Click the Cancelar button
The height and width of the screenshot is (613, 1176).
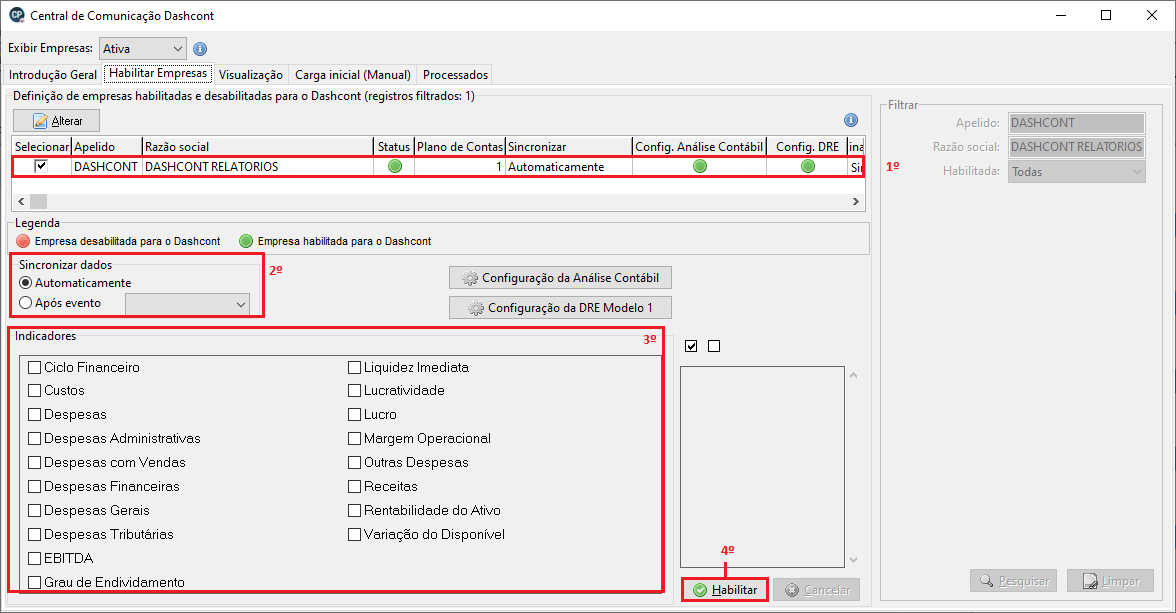(x=817, y=590)
